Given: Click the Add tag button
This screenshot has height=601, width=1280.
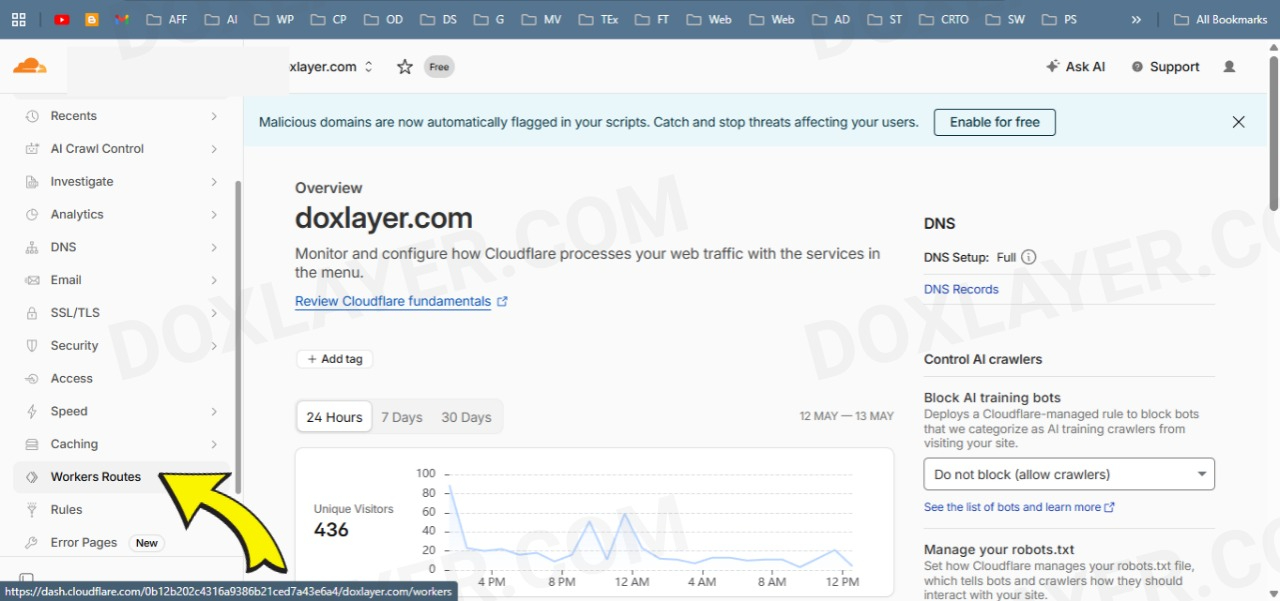Looking at the screenshot, I should tap(335, 359).
